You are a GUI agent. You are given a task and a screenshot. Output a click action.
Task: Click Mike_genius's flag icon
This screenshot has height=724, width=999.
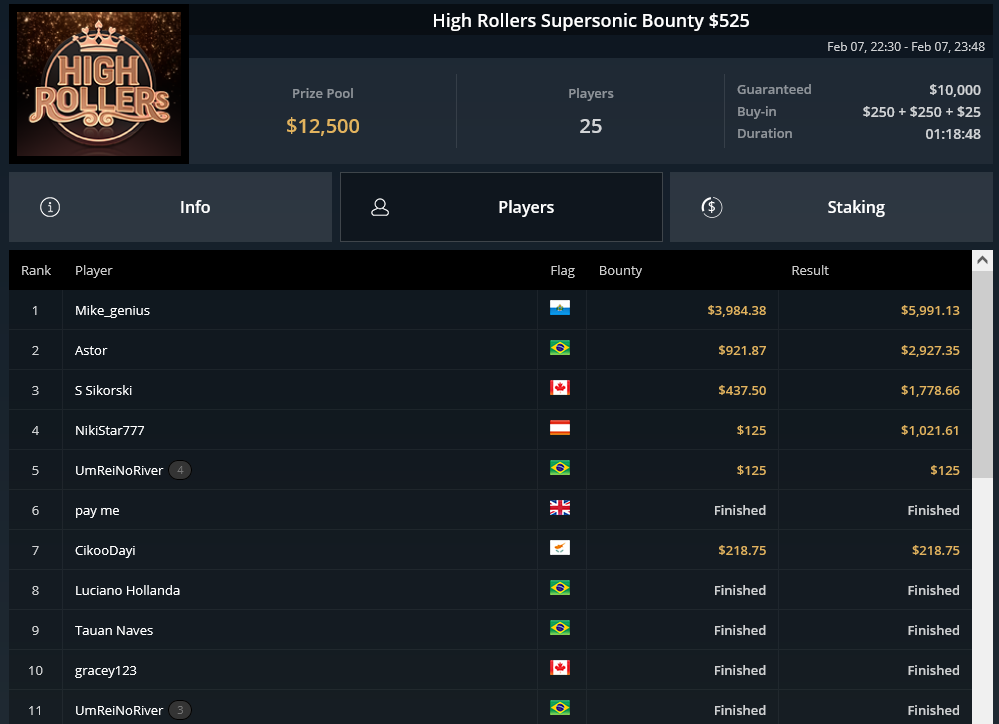560,308
